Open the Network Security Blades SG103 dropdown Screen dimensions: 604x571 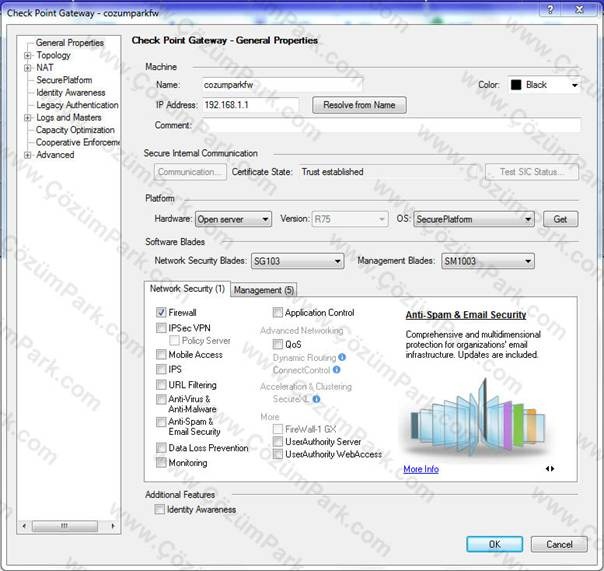click(x=297, y=261)
